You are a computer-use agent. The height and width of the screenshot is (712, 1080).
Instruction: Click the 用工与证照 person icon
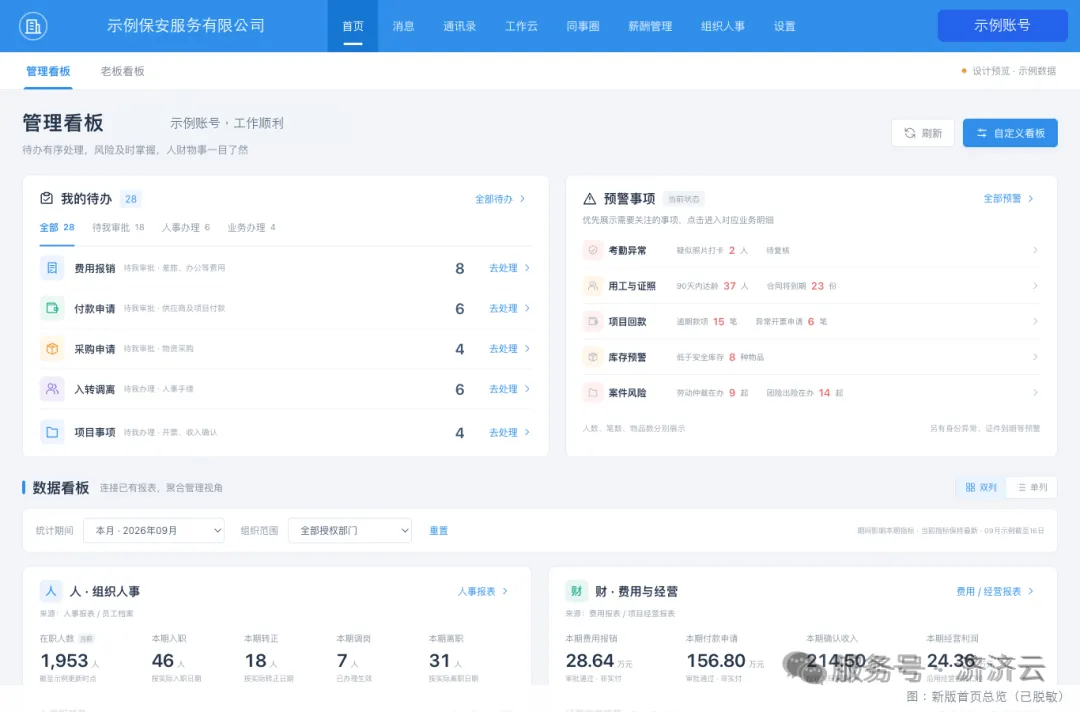pos(592,286)
